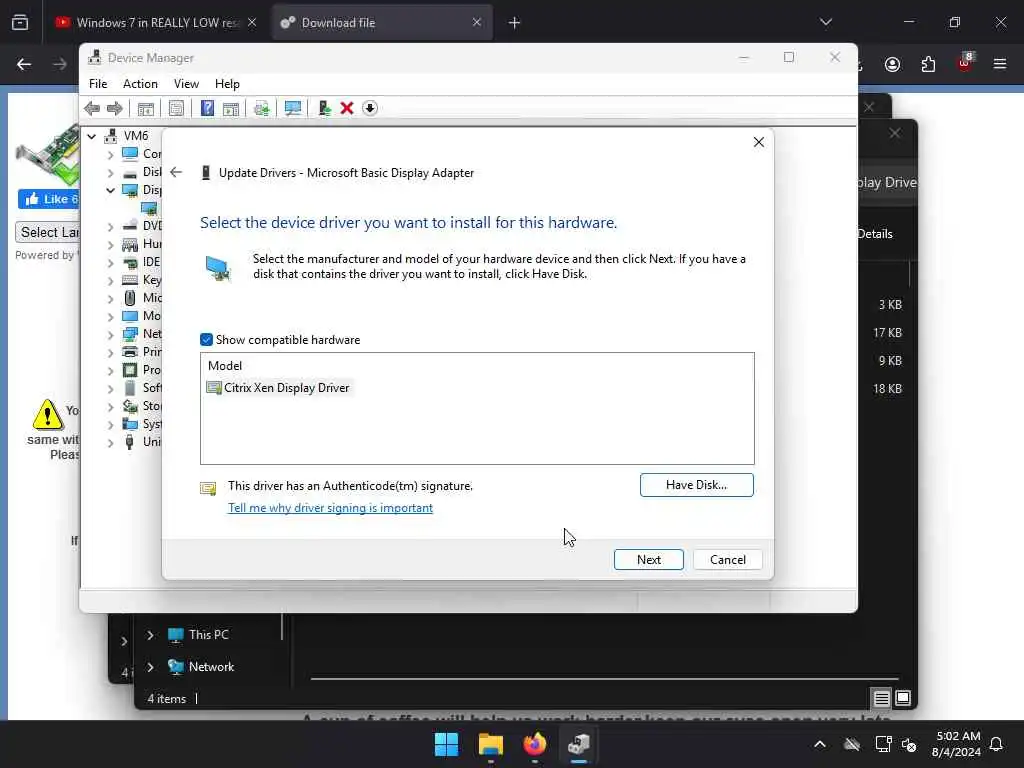
Task: Click the browser back arrow button
Action: click(x=24, y=64)
